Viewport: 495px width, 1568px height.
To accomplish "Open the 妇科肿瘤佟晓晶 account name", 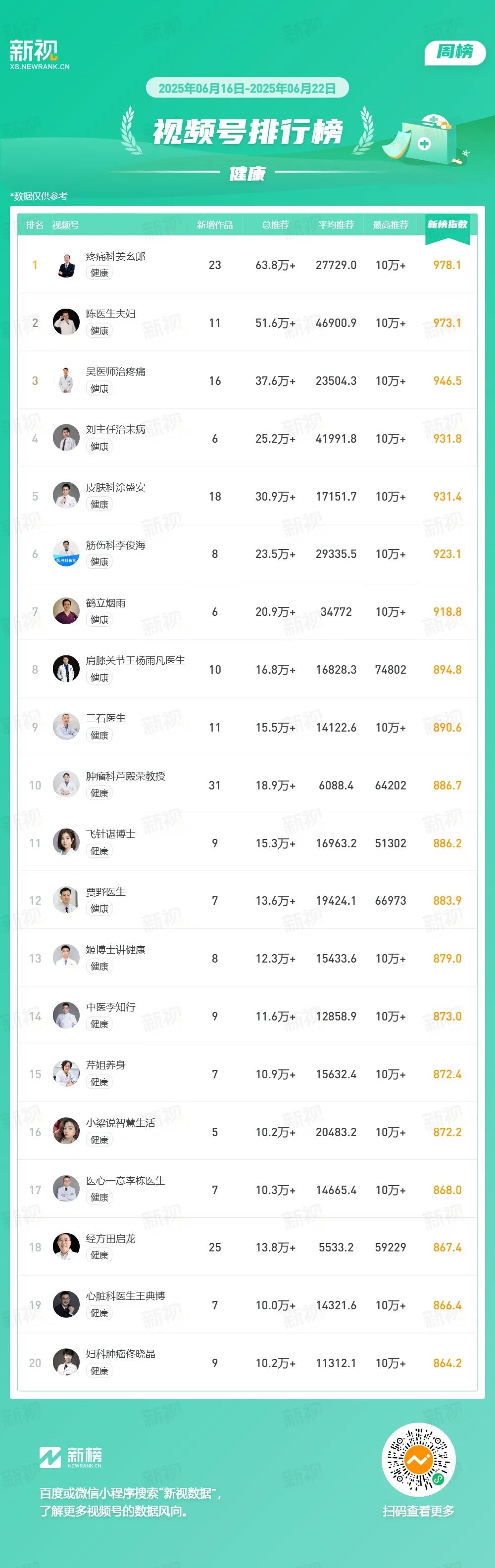I will (x=121, y=1354).
